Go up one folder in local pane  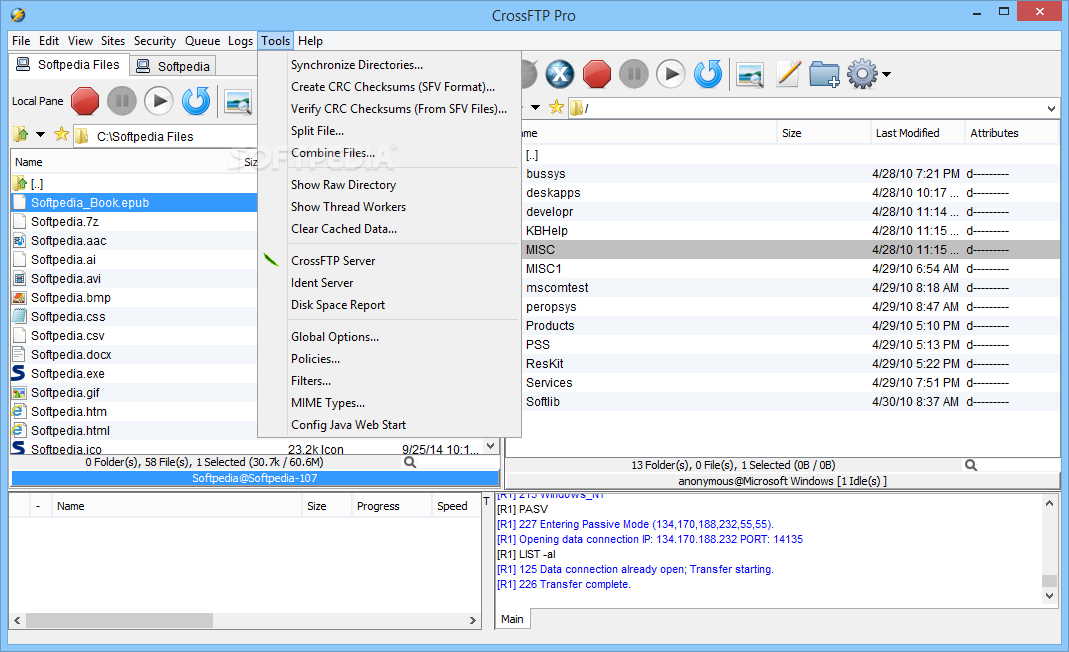coord(21,134)
